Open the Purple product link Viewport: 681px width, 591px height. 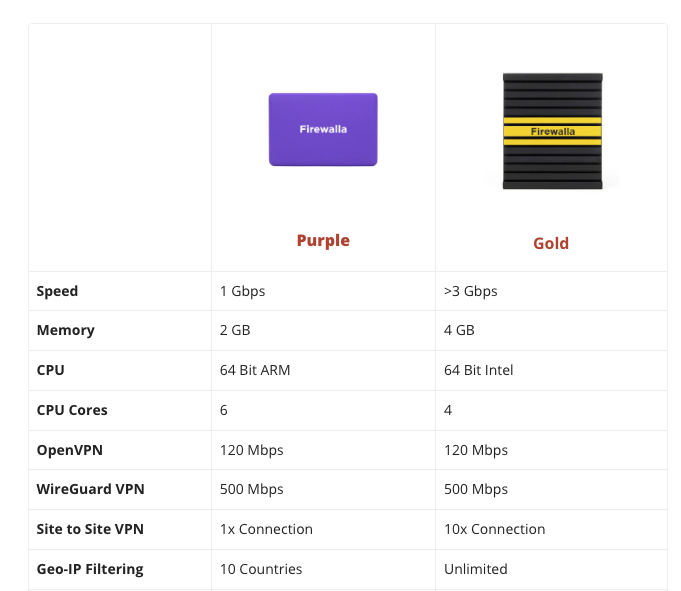coord(323,240)
